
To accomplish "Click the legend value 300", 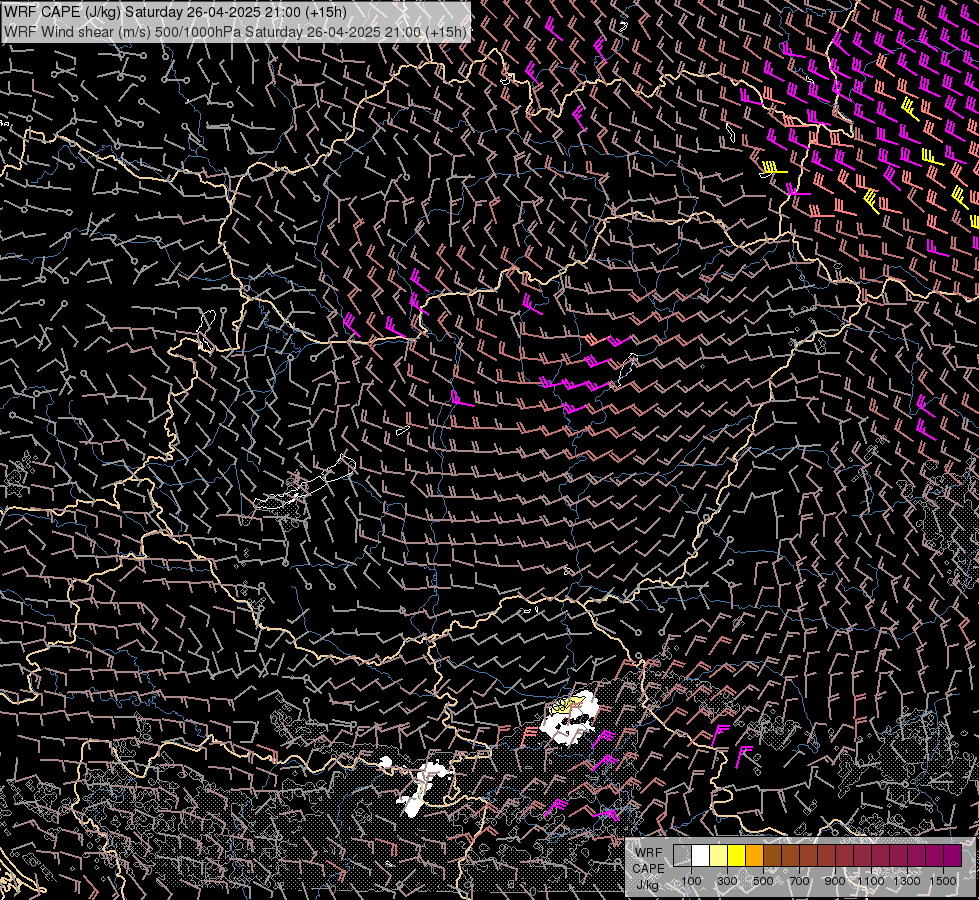I will click(727, 881).
